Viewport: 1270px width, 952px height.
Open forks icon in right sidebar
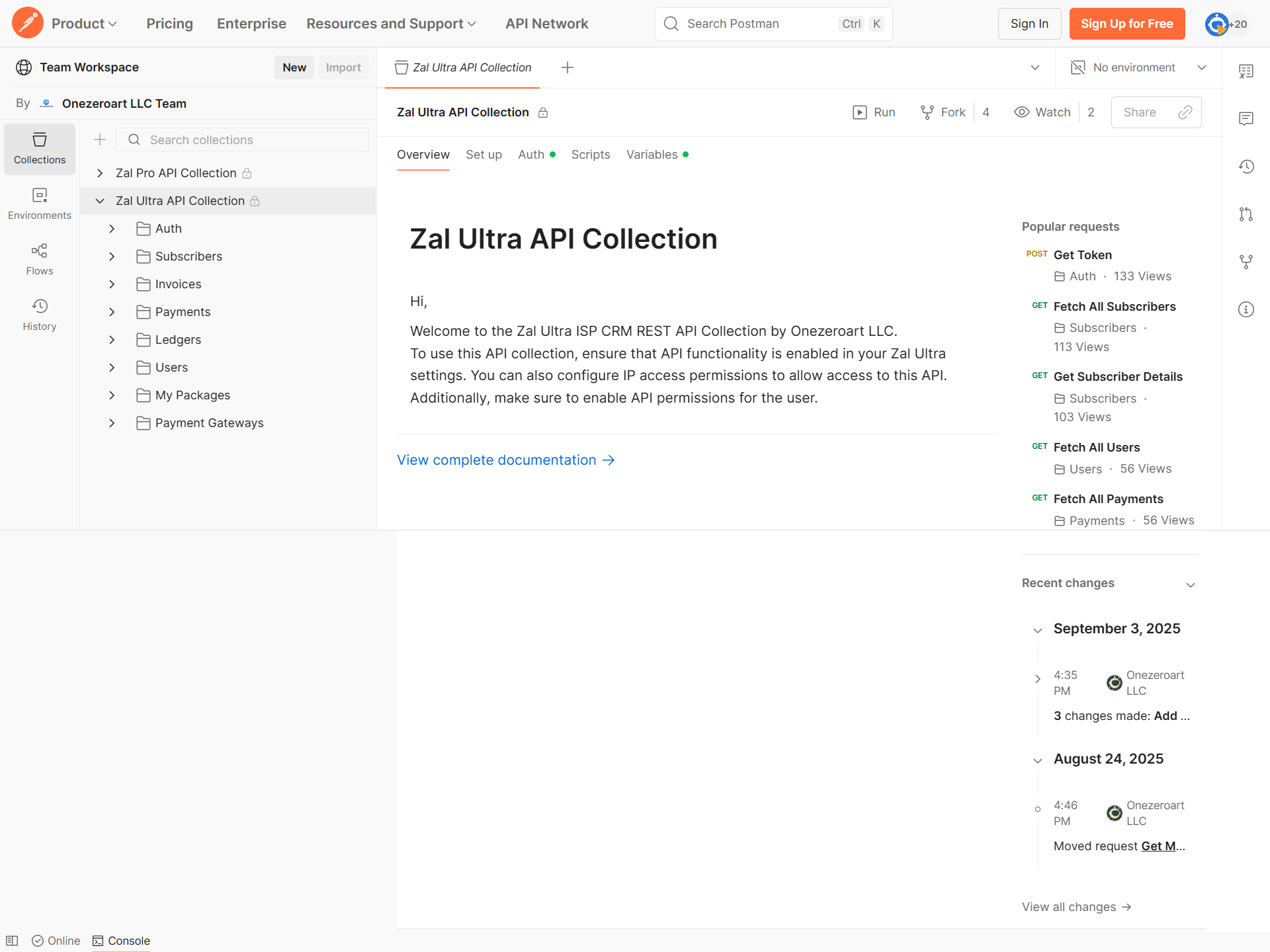point(1246,262)
